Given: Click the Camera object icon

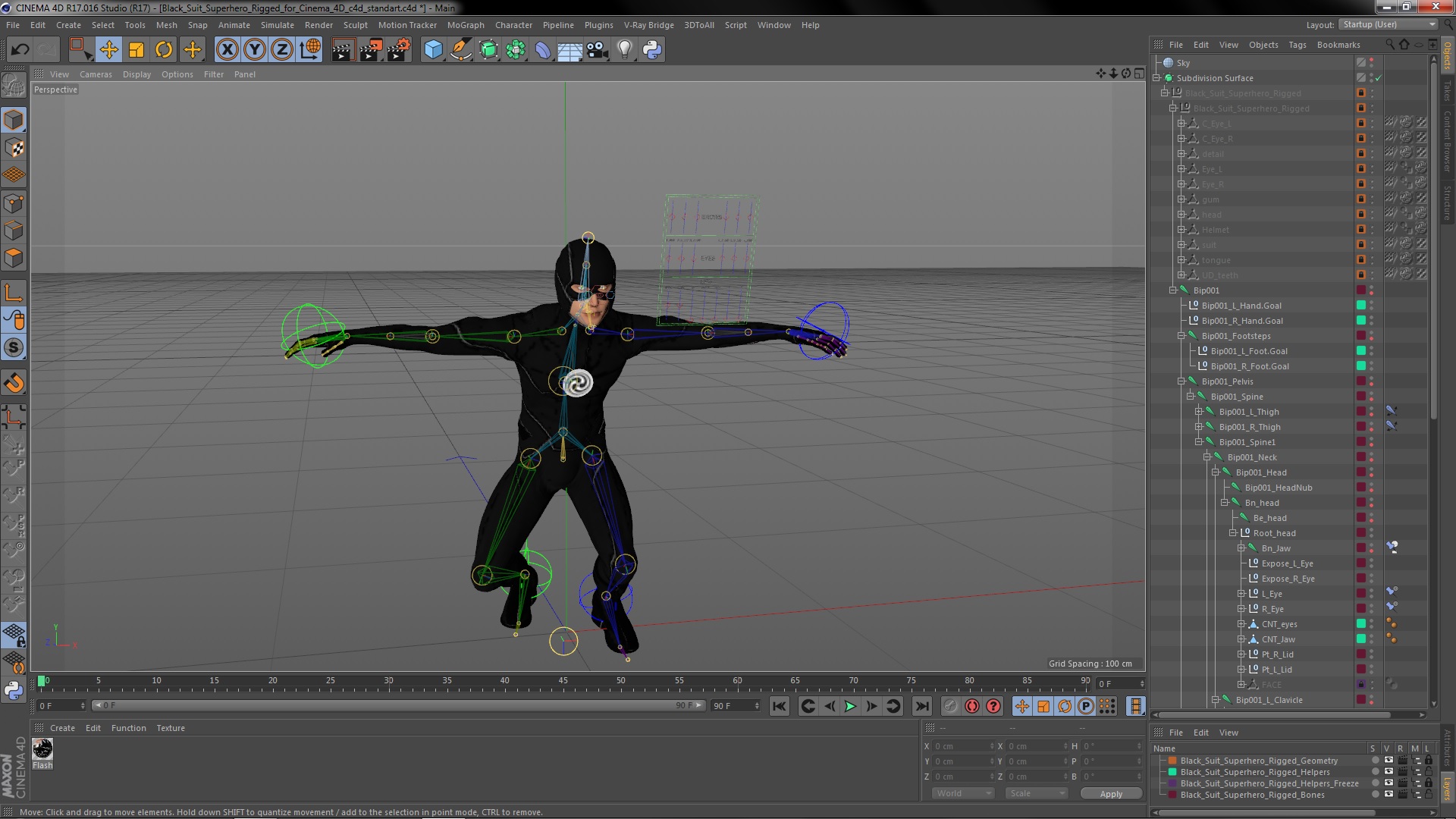Looking at the screenshot, I should (x=598, y=50).
